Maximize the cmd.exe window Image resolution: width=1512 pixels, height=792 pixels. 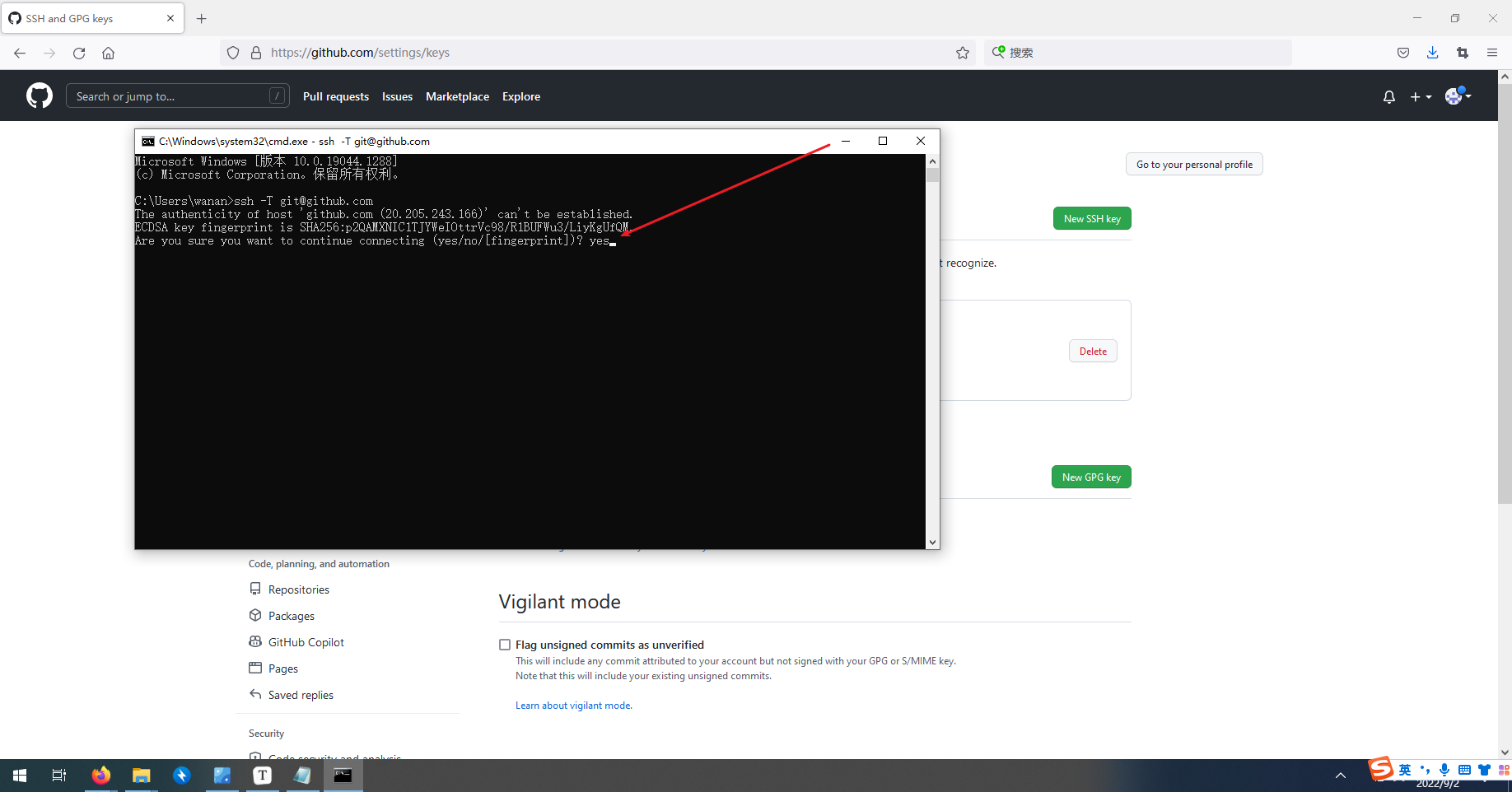[883, 141]
